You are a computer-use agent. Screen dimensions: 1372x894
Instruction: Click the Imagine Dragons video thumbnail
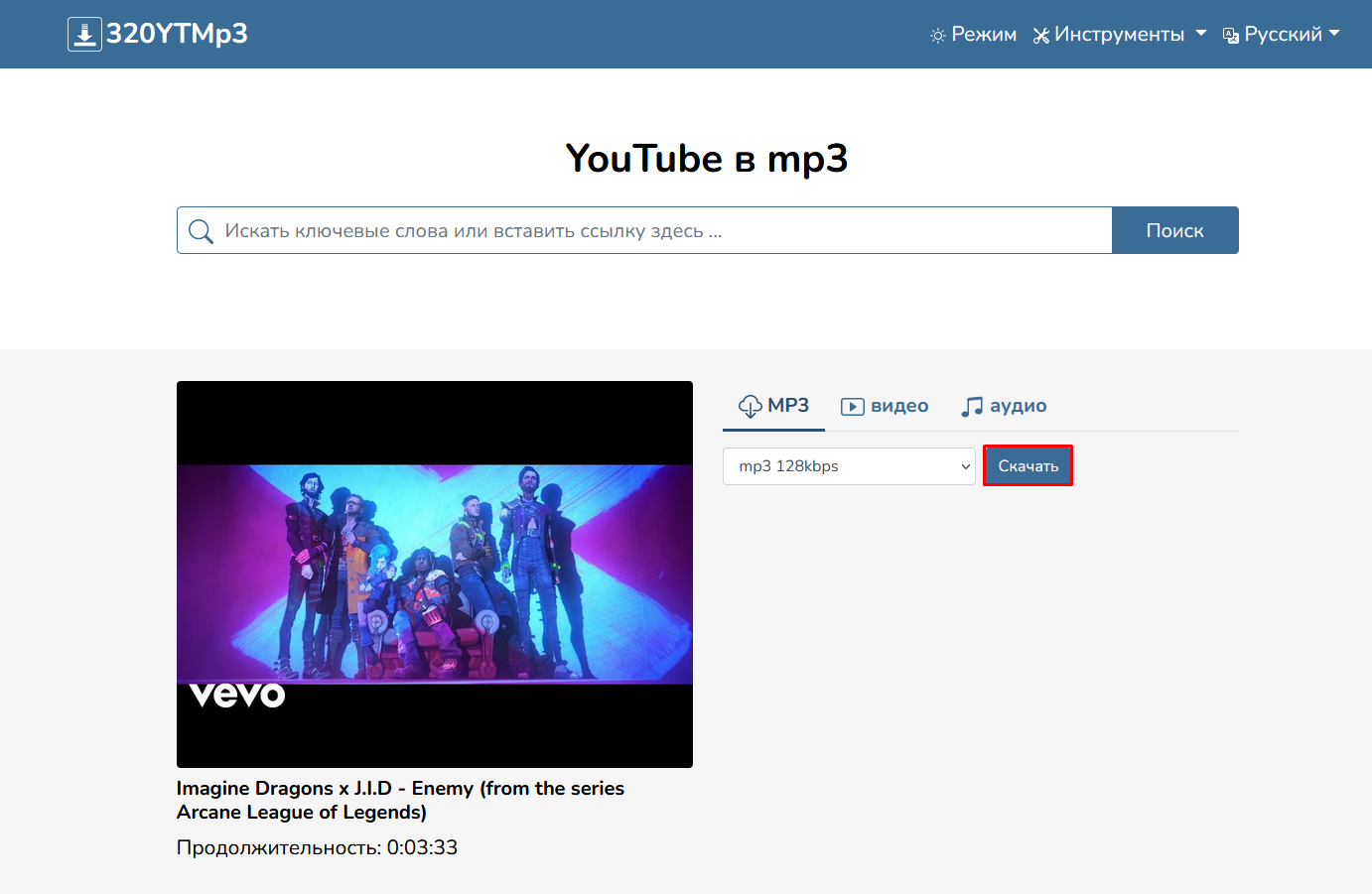[x=434, y=574]
